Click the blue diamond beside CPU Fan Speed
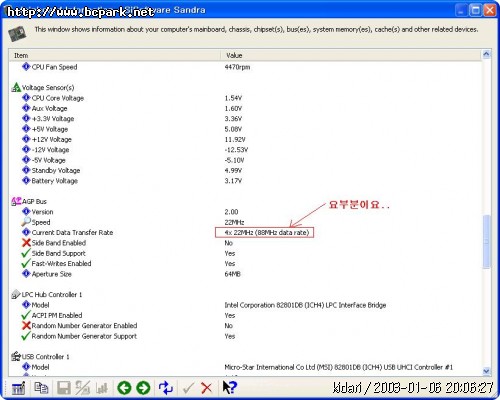Viewport: 500px width, 400px height. coord(26,67)
